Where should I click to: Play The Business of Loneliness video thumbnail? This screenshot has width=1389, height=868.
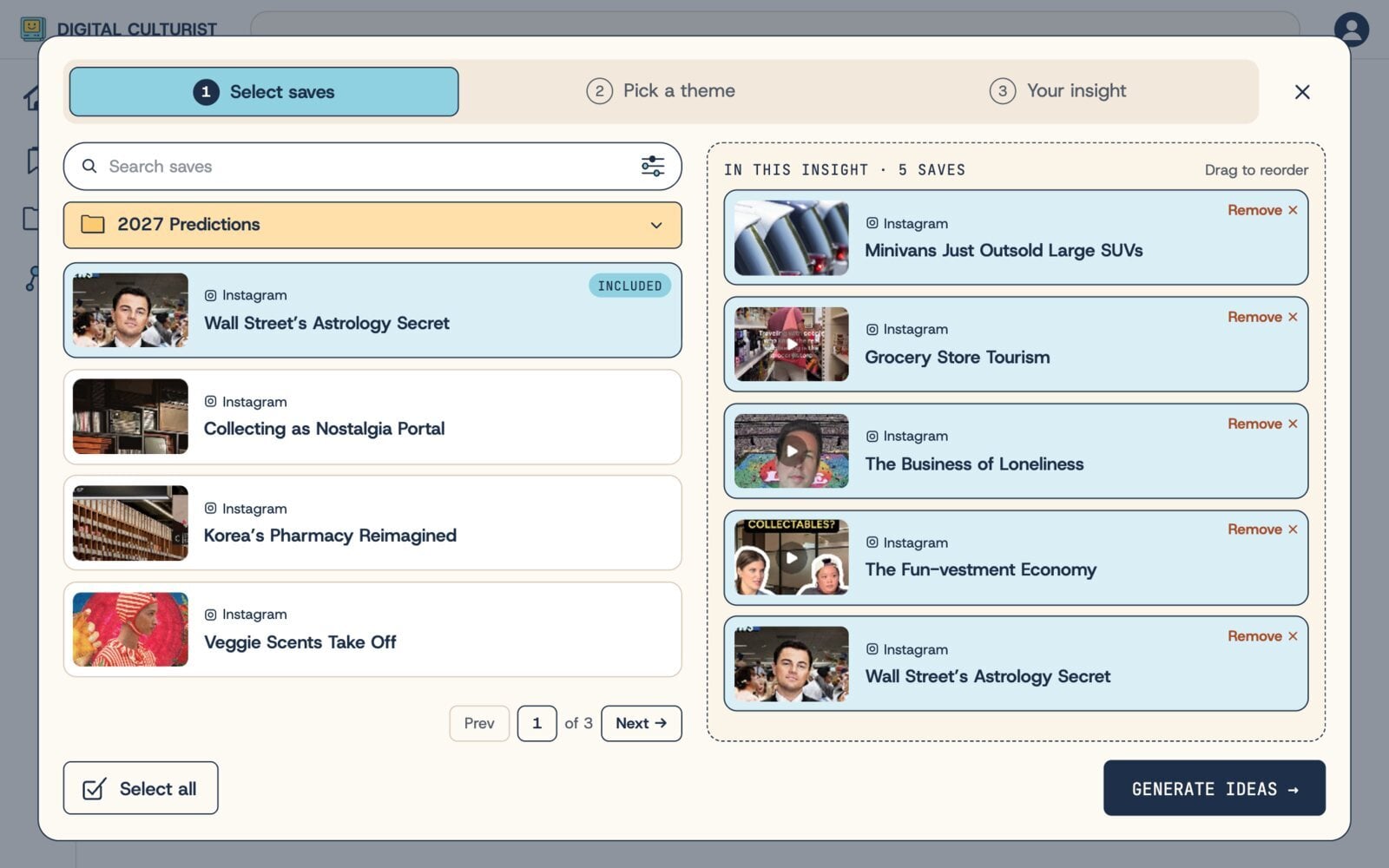[x=792, y=451]
